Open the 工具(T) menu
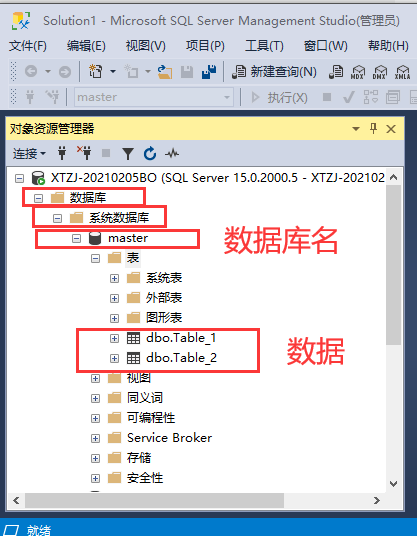417x536 pixels. [264, 45]
